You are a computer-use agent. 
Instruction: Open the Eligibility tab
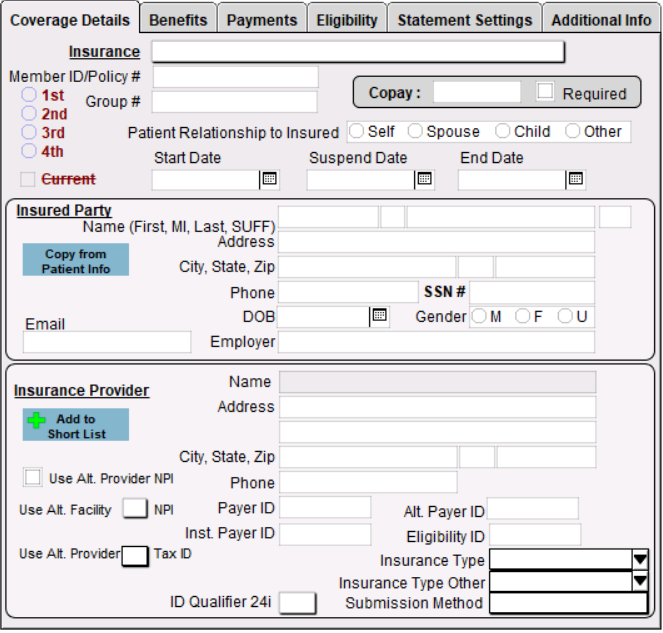(347, 20)
